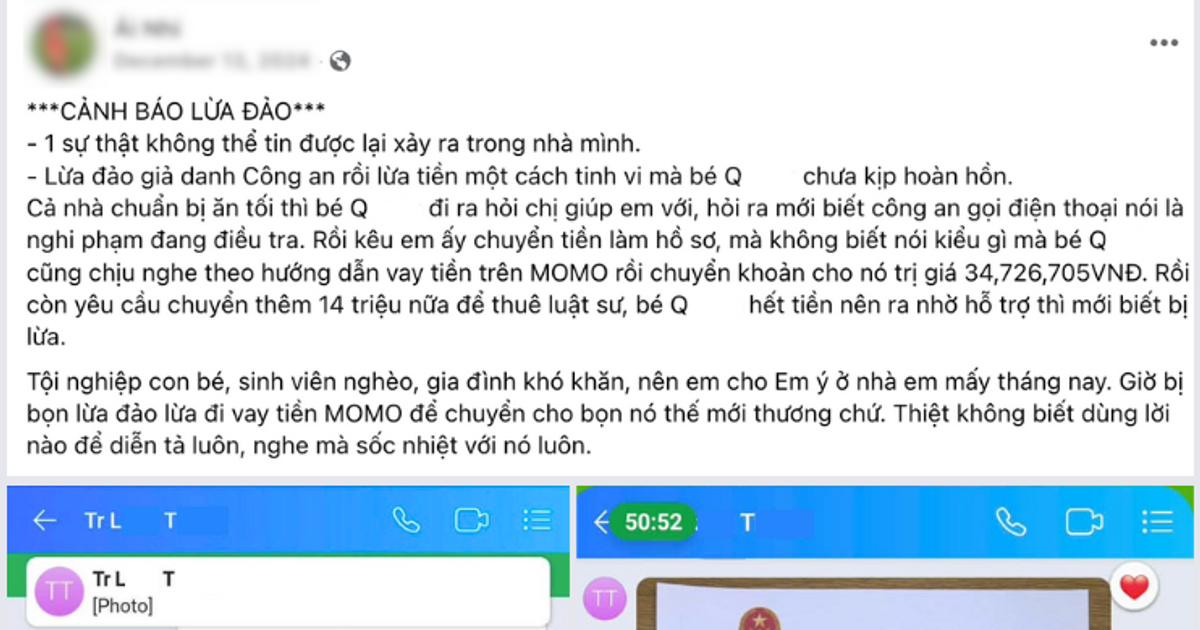Open the [Photo] message preview

tap(291, 591)
